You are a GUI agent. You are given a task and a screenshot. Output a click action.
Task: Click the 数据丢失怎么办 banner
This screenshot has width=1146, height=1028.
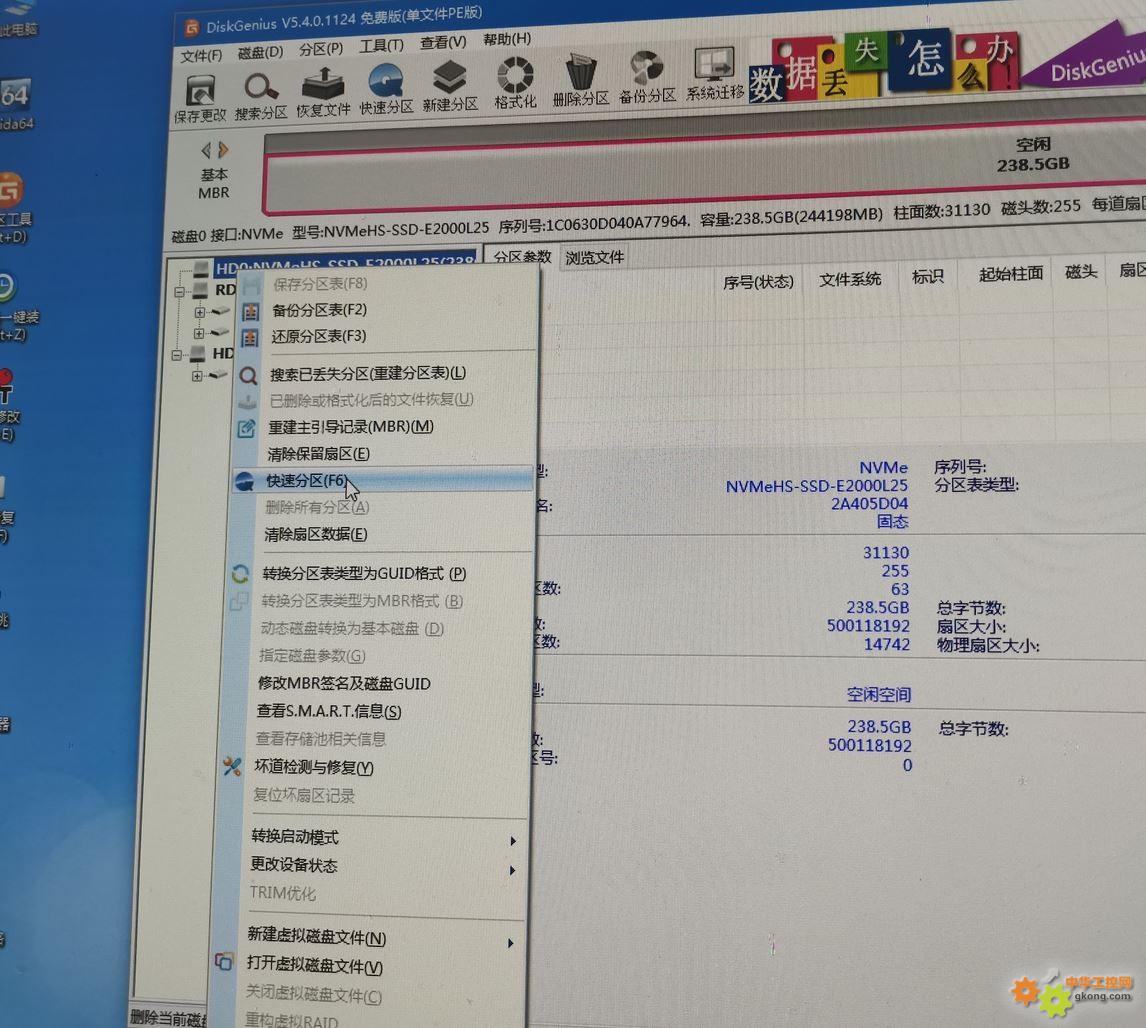pos(883,67)
